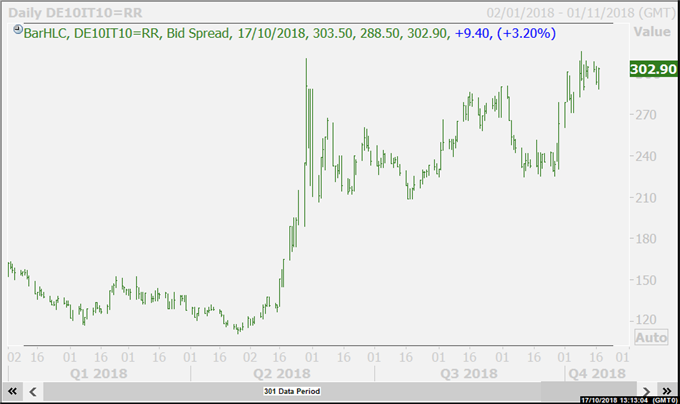Click the 302.90 current value label

click(x=653, y=69)
